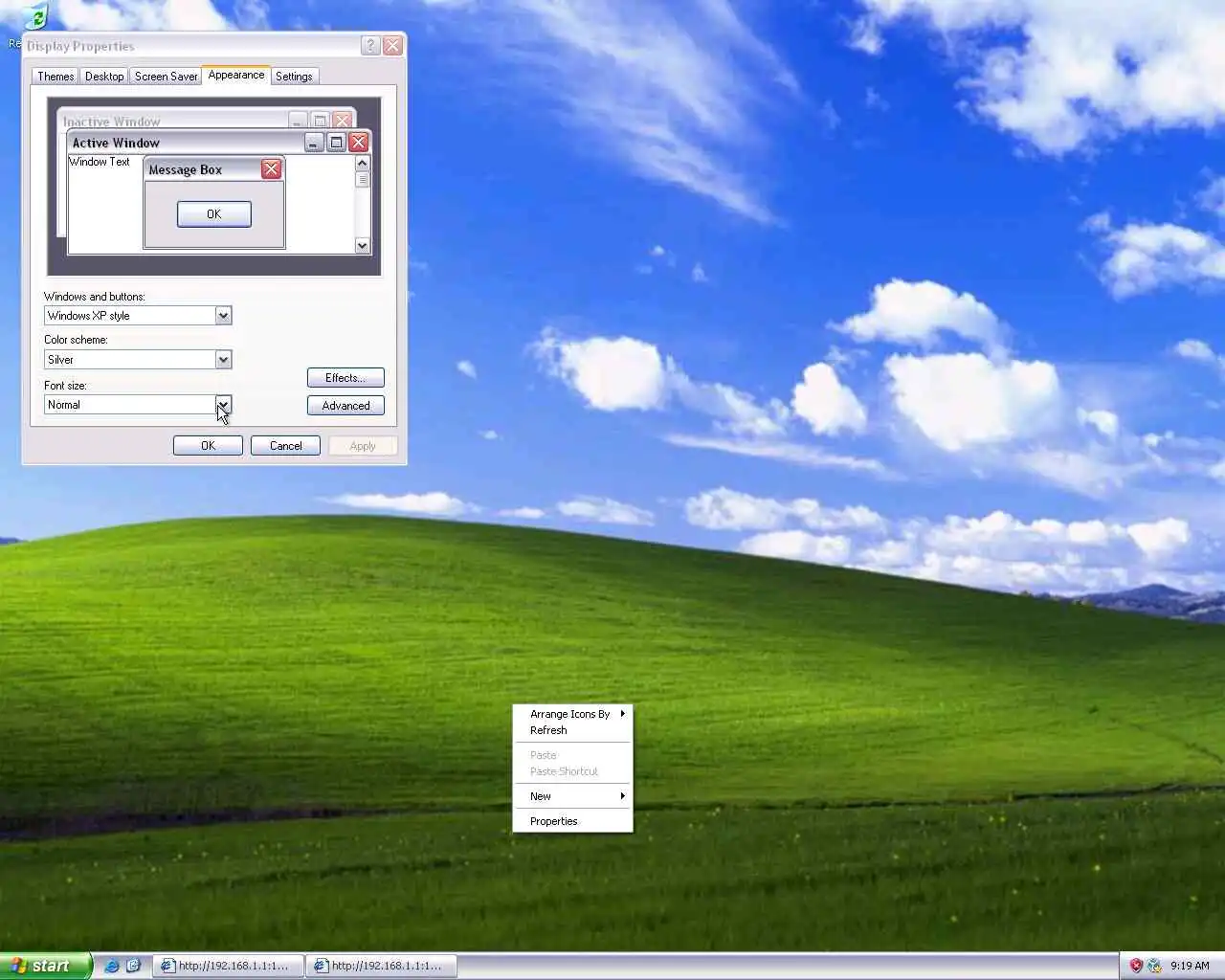Choose Refresh from the context menu
Screen dimensions: 1225x980
click(572, 730)
